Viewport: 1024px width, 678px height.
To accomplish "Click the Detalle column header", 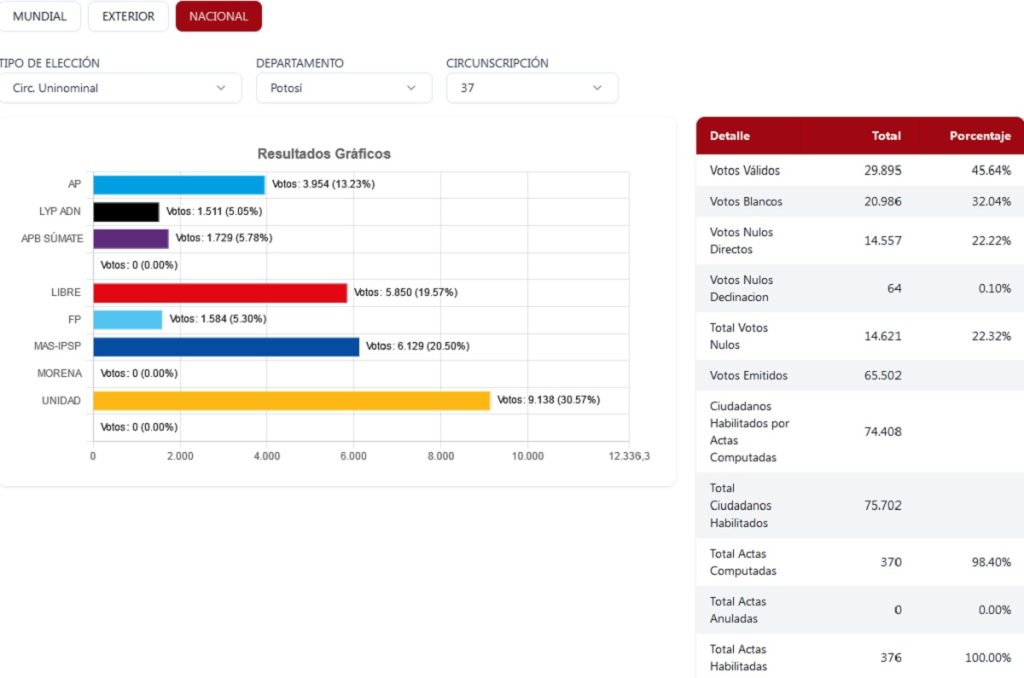I will point(730,136).
